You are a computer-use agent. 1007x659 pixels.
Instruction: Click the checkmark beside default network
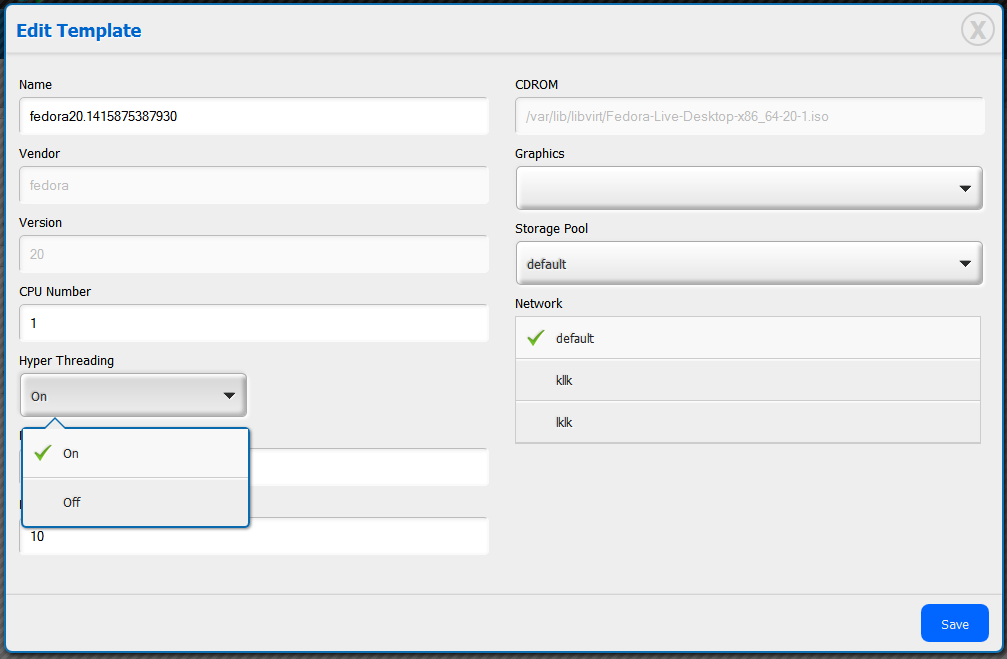click(x=535, y=338)
